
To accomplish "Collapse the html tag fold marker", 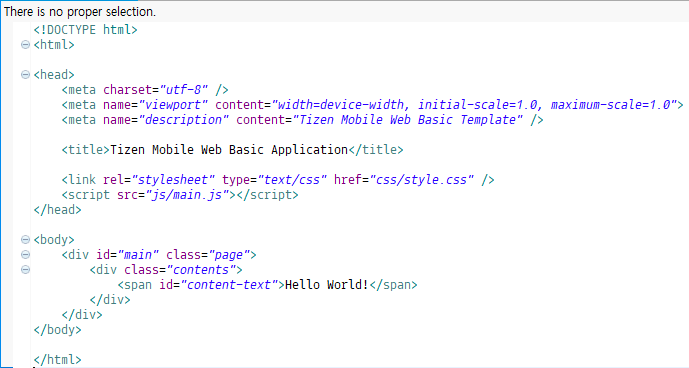I will 25,44.
